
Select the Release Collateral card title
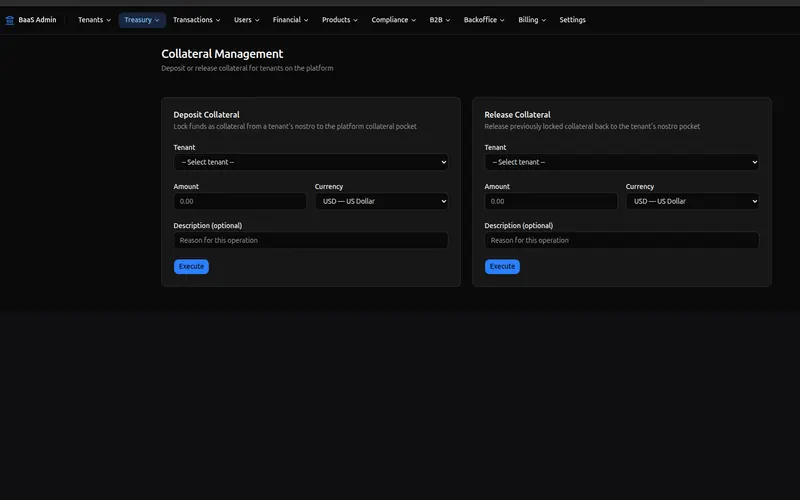coord(517,115)
